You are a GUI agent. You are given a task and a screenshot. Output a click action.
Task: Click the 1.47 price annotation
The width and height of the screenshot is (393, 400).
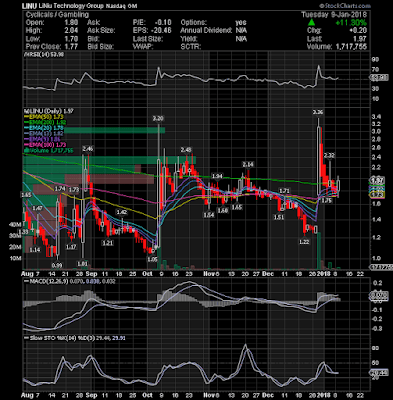[x=38, y=209]
